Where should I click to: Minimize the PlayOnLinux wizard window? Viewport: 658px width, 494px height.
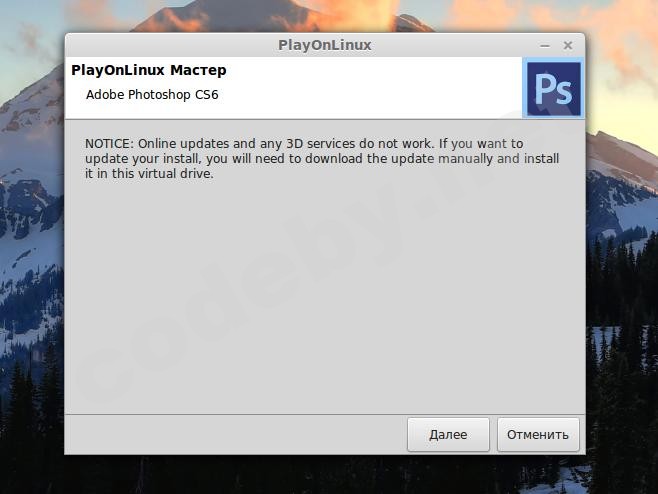tap(545, 45)
